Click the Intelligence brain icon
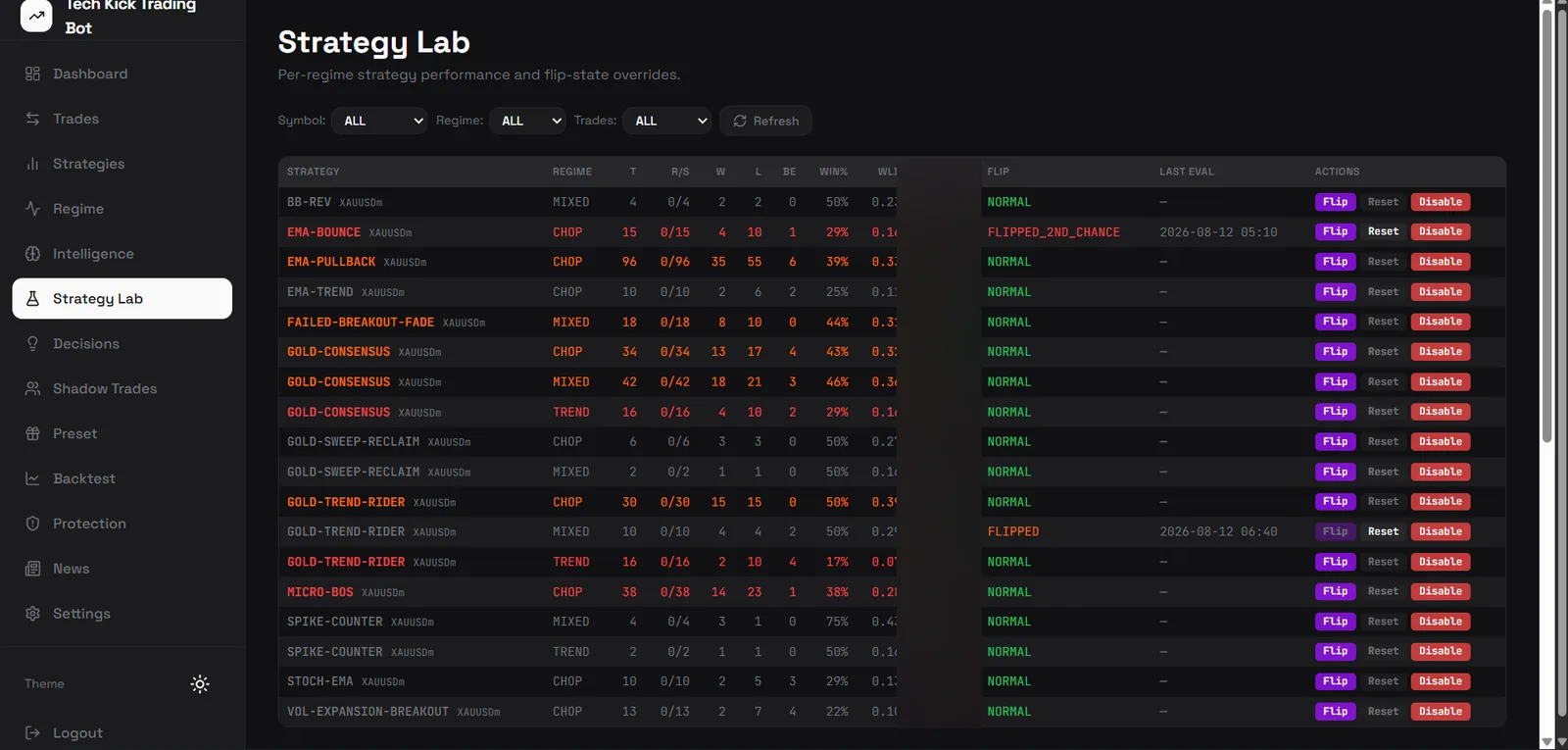The image size is (1568, 750). point(32,254)
